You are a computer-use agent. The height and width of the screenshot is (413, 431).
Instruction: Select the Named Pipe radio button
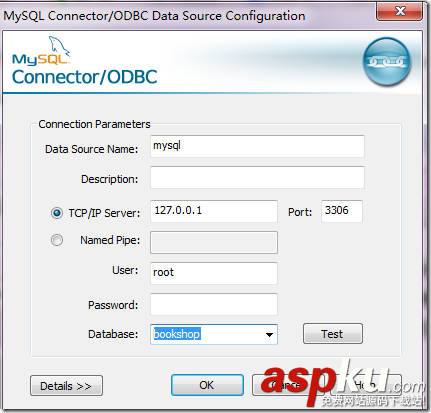[x=57, y=240]
